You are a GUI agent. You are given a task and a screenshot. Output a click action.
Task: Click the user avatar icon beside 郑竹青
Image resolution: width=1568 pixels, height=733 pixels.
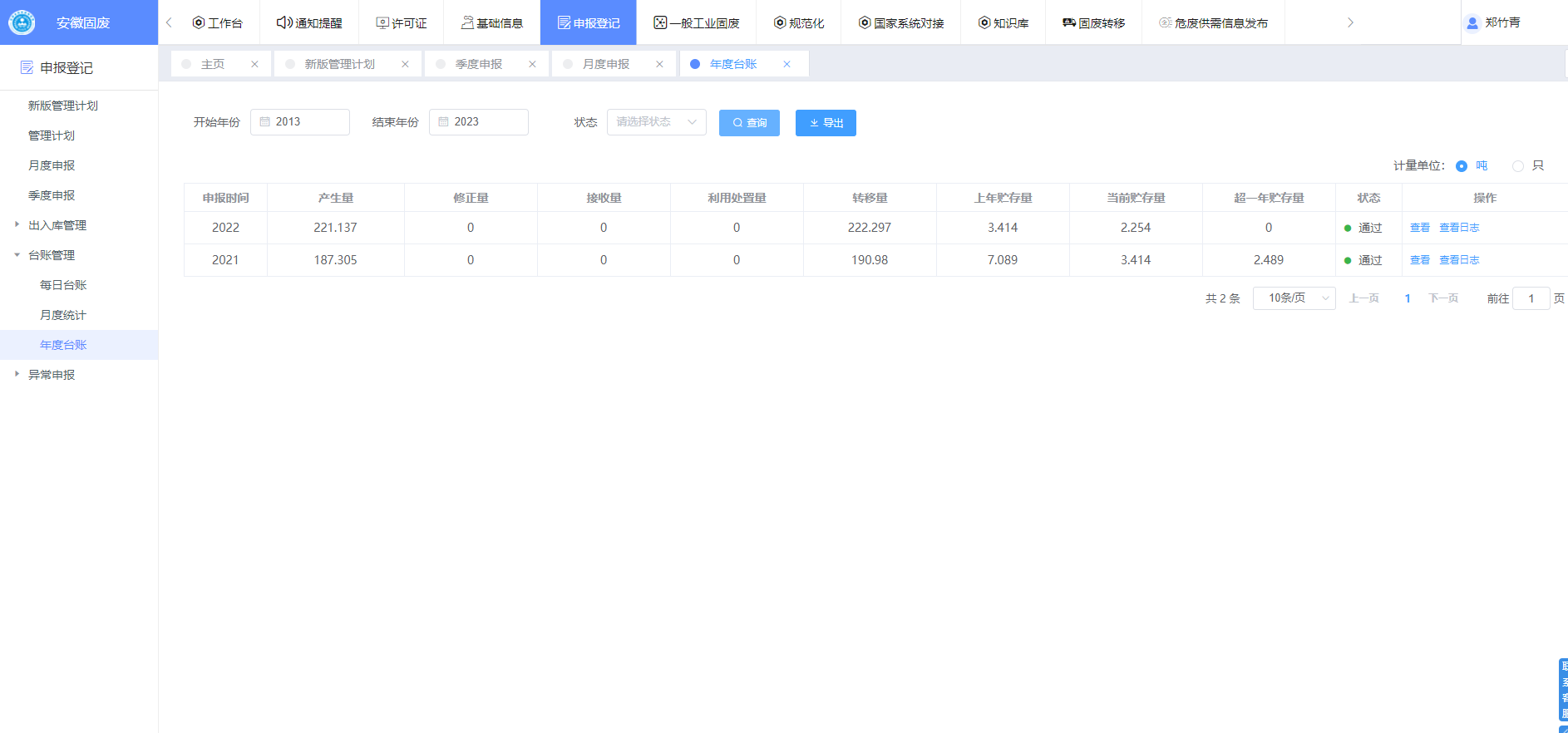pyautogui.click(x=1472, y=23)
